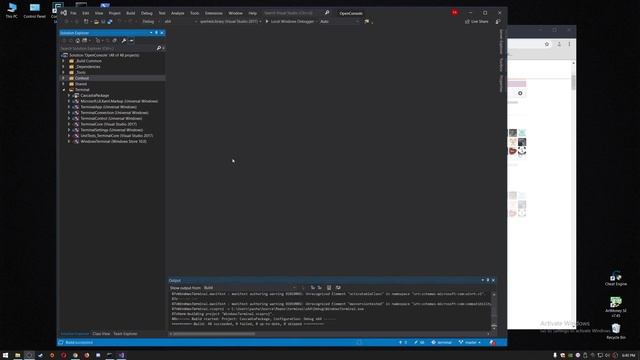640x360 pixels.
Task: Click the Windows Start button
Action: pos(5,355)
